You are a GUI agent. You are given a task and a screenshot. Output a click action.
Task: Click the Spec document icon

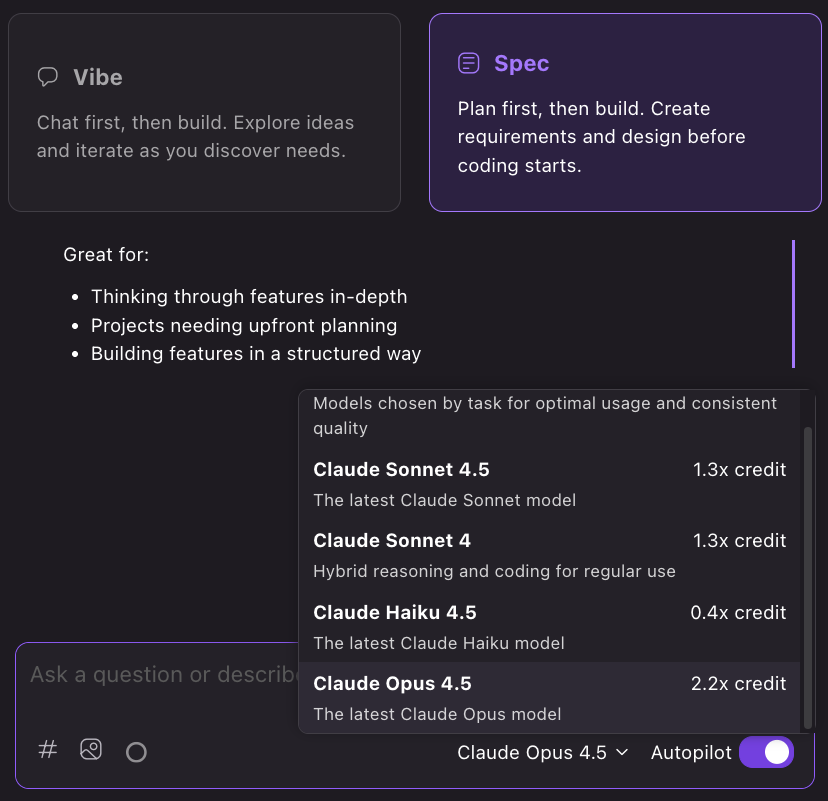(468, 63)
